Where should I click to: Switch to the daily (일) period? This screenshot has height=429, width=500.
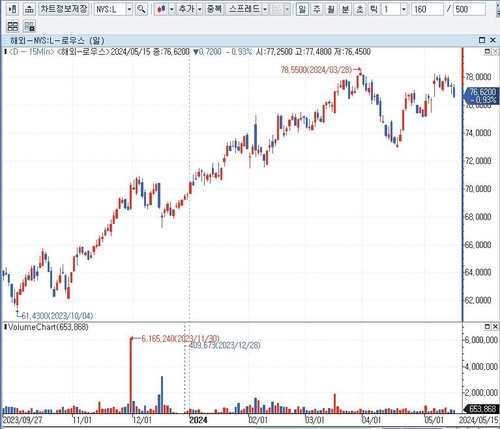(x=302, y=9)
